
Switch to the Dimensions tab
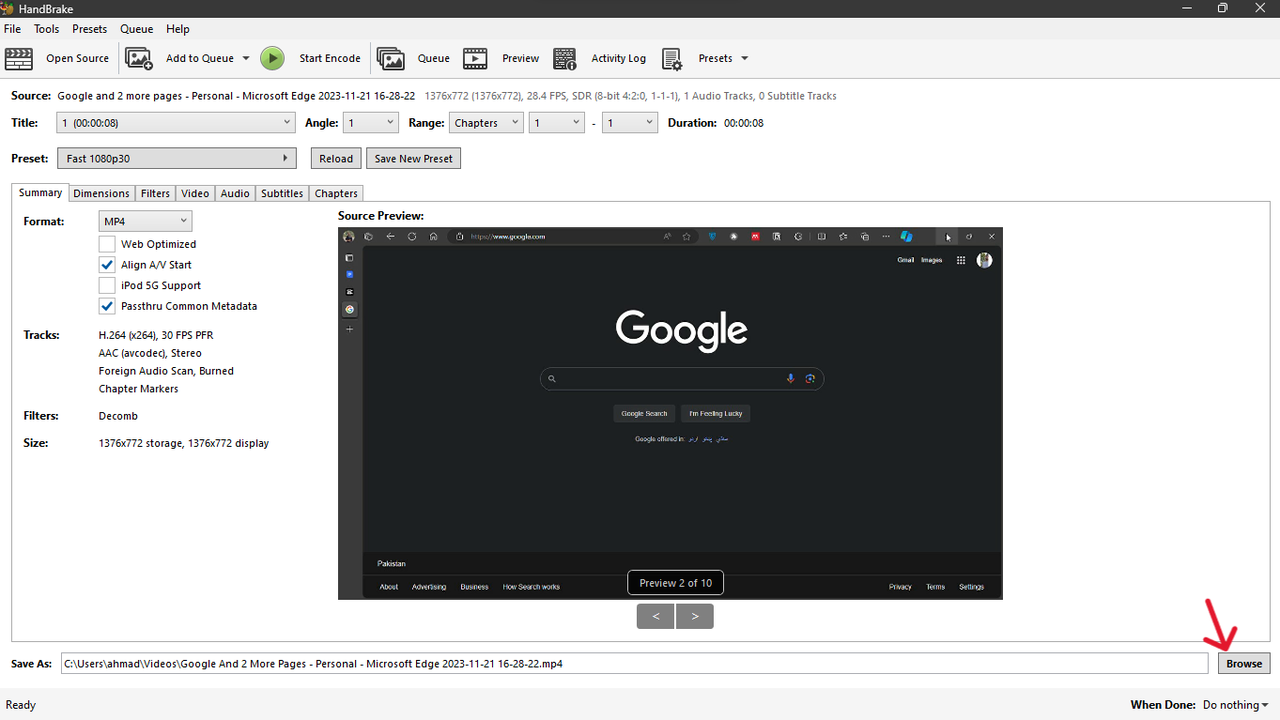coord(101,193)
